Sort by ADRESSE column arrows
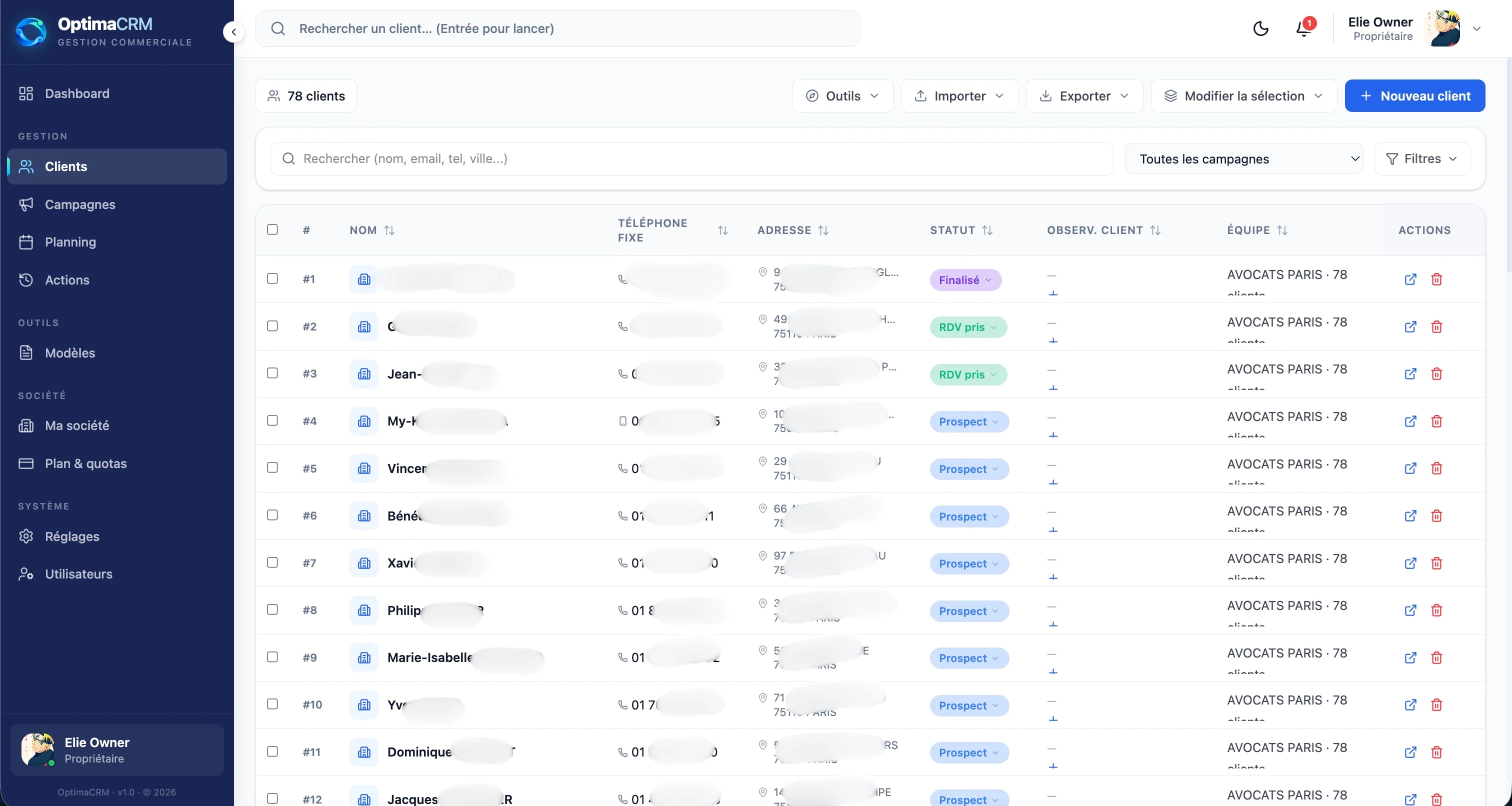This screenshot has width=1512, height=806. 823,230
